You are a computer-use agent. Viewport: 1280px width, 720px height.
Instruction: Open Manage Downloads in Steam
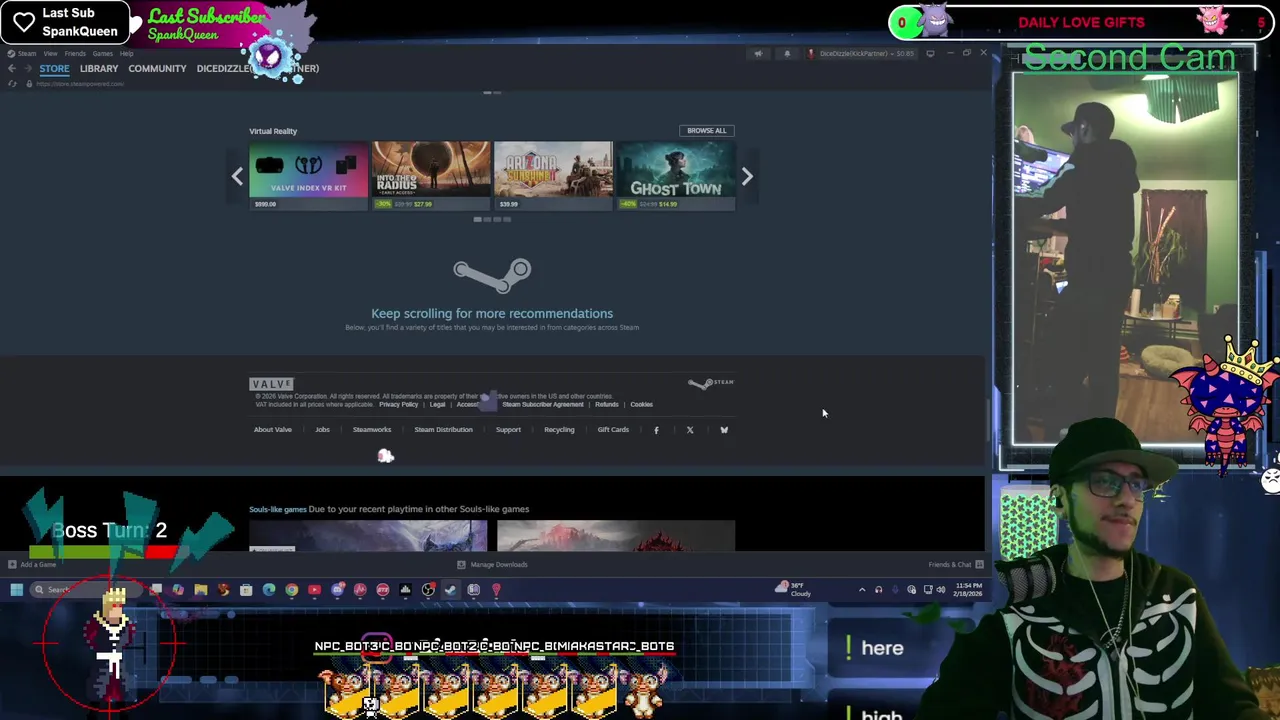pyautogui.click(x=492, y=564)
